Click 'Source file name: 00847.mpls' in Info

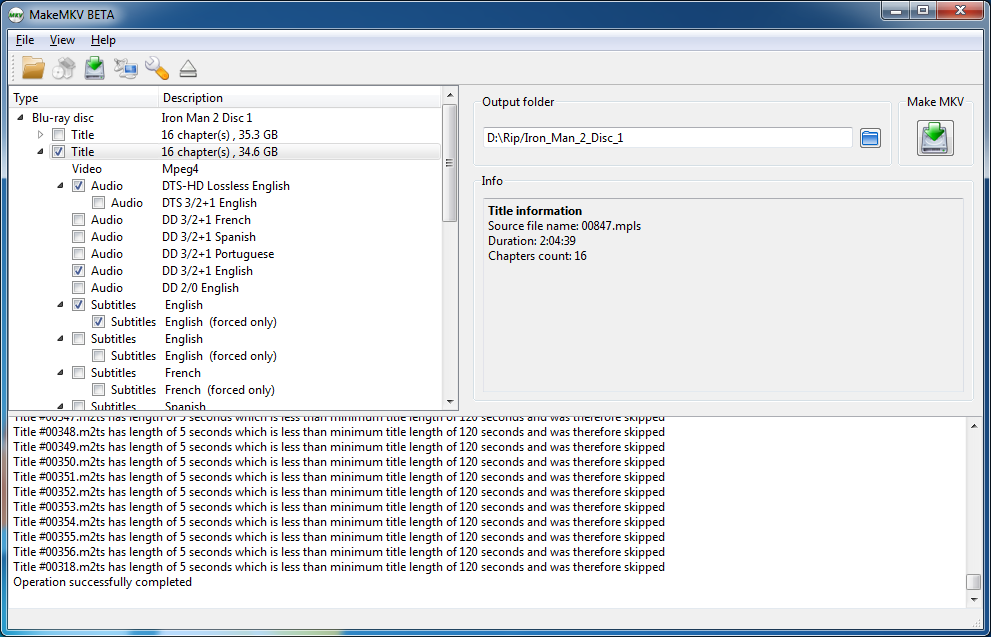[x=564, y=226]
